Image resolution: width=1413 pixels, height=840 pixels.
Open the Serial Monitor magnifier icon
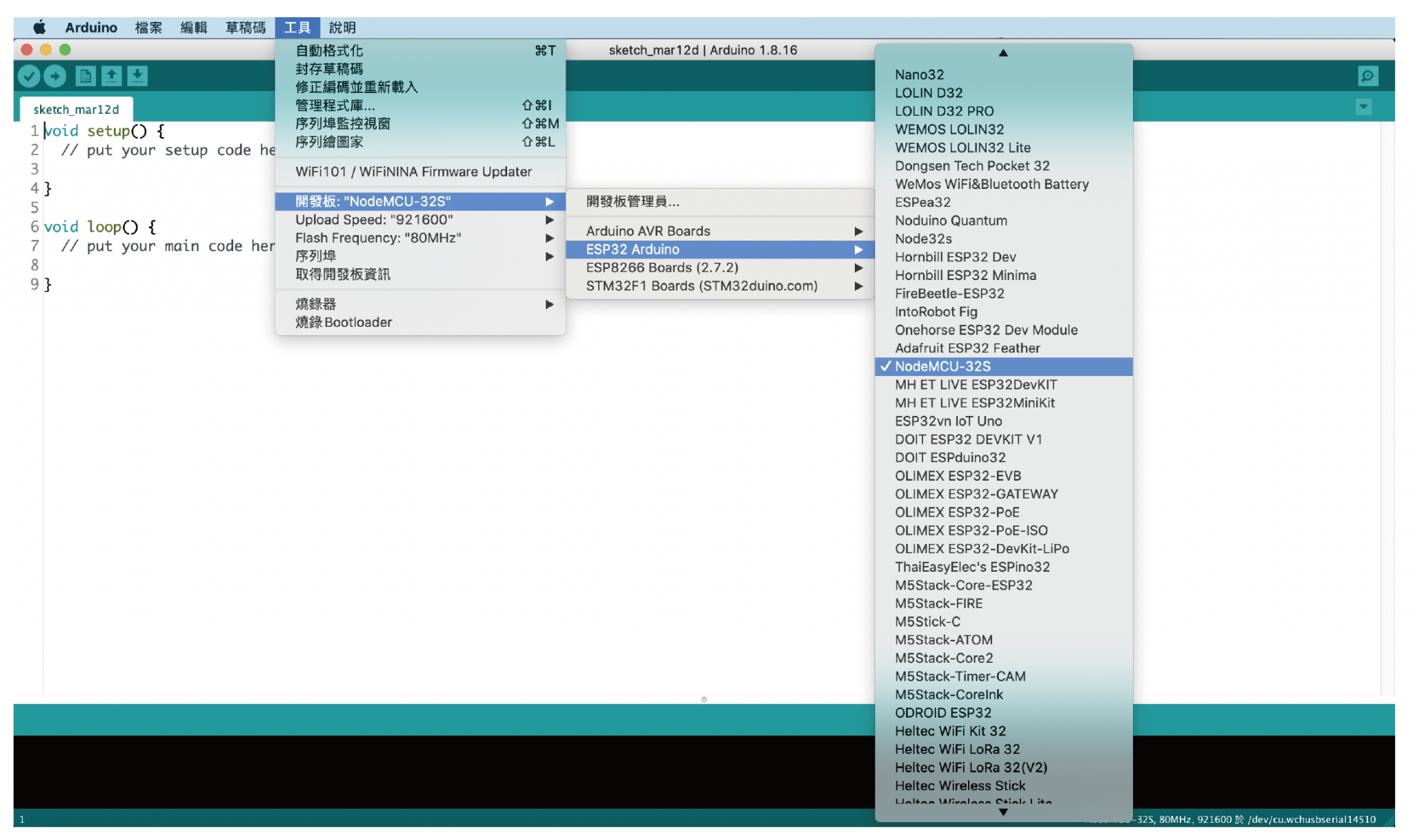(x=1367, y=76)
